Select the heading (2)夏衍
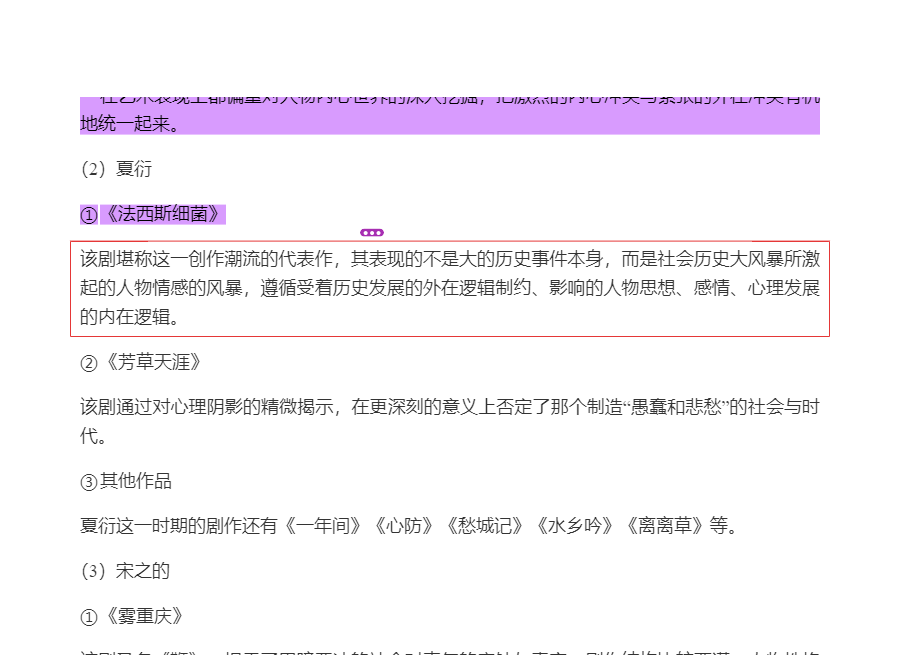This screenshot has height=655, width=900. click(116, 169)
